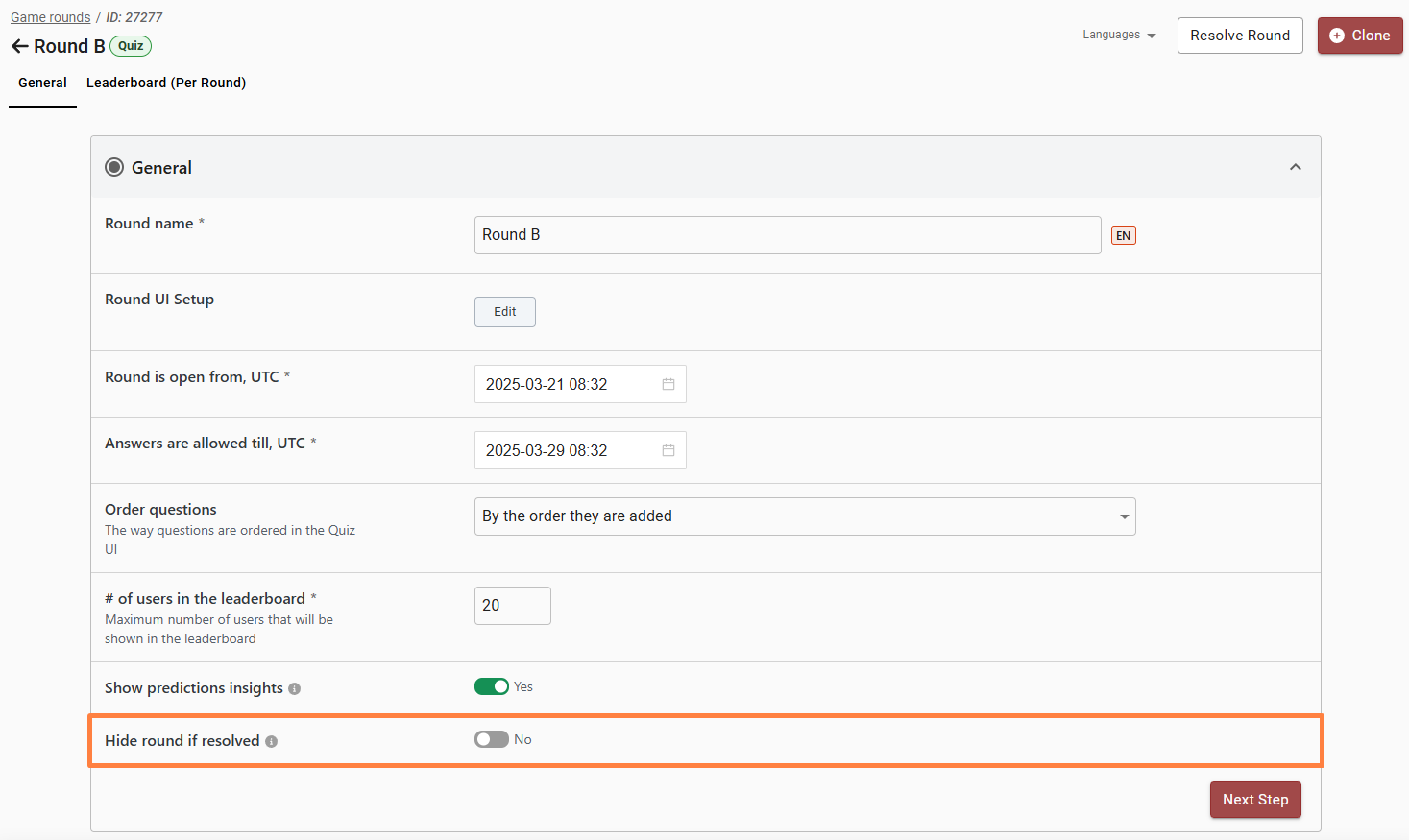
Task: Click the General section radio circle icon
Action: (x=114, y=167)
